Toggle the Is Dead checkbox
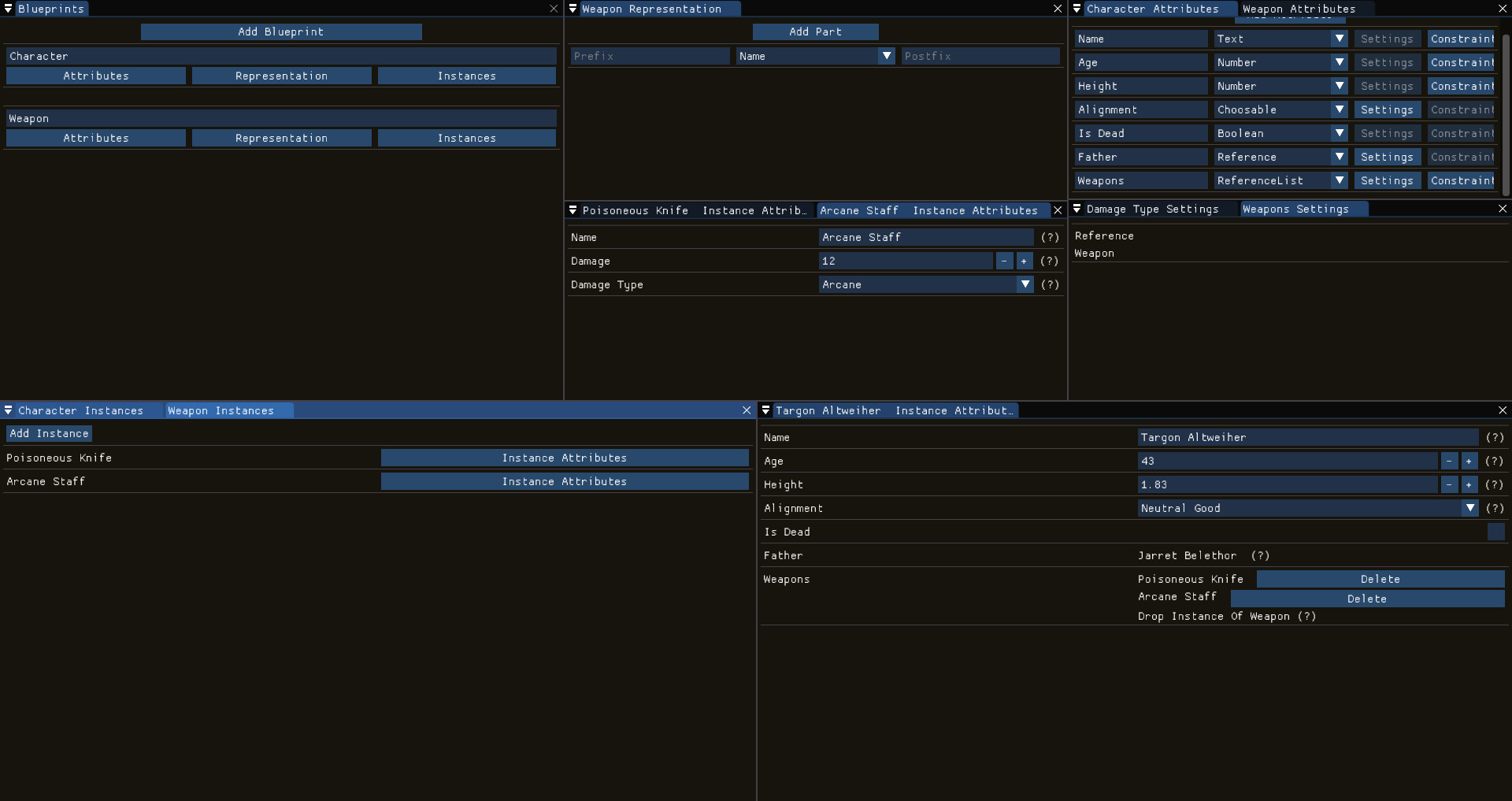 [x=1495, y=532]
